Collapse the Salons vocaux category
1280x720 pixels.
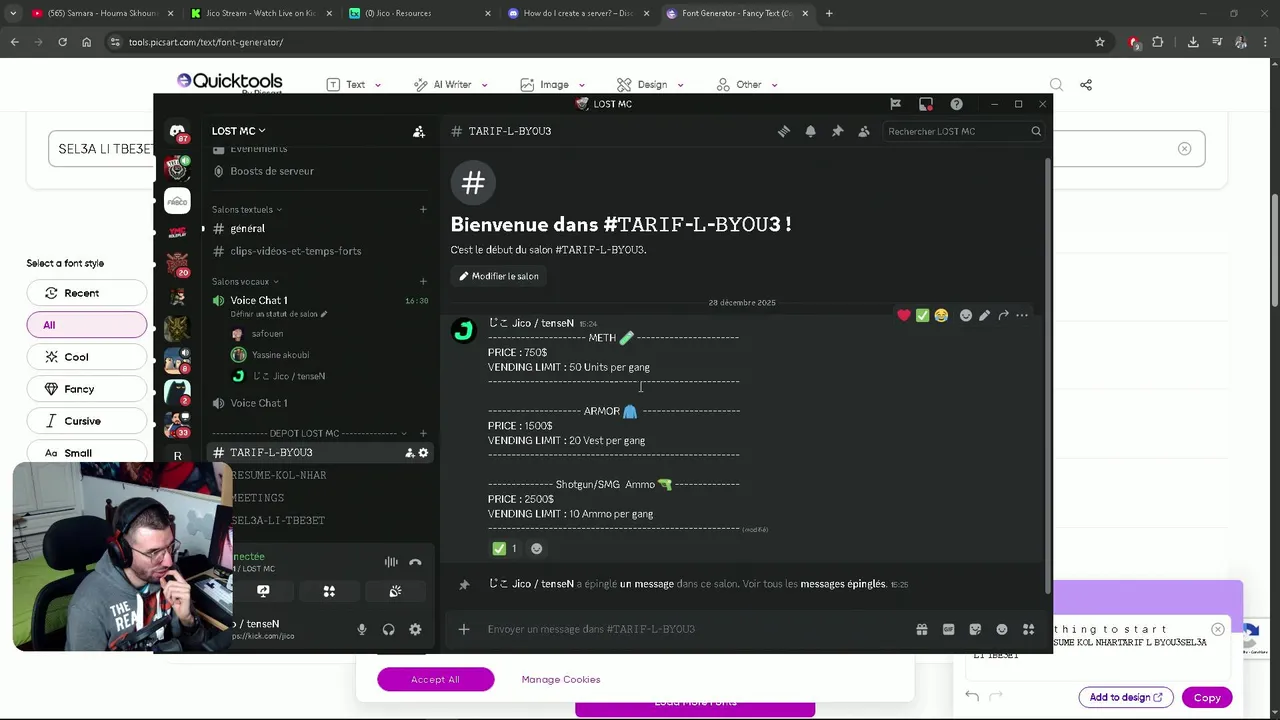tap(245, 282)
